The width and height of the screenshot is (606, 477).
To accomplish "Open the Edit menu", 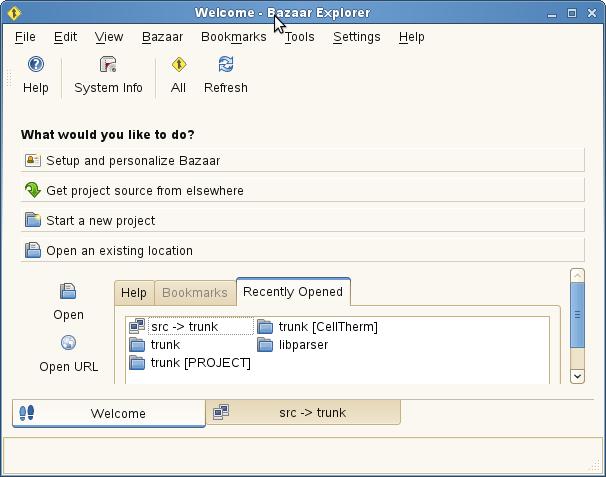I will click(65, 37).
